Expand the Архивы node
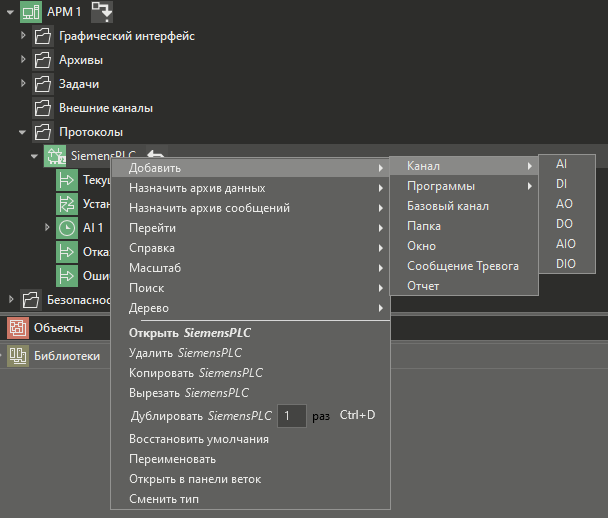Image resolution: width=608 pixels, height=518 pixels. 23,59
